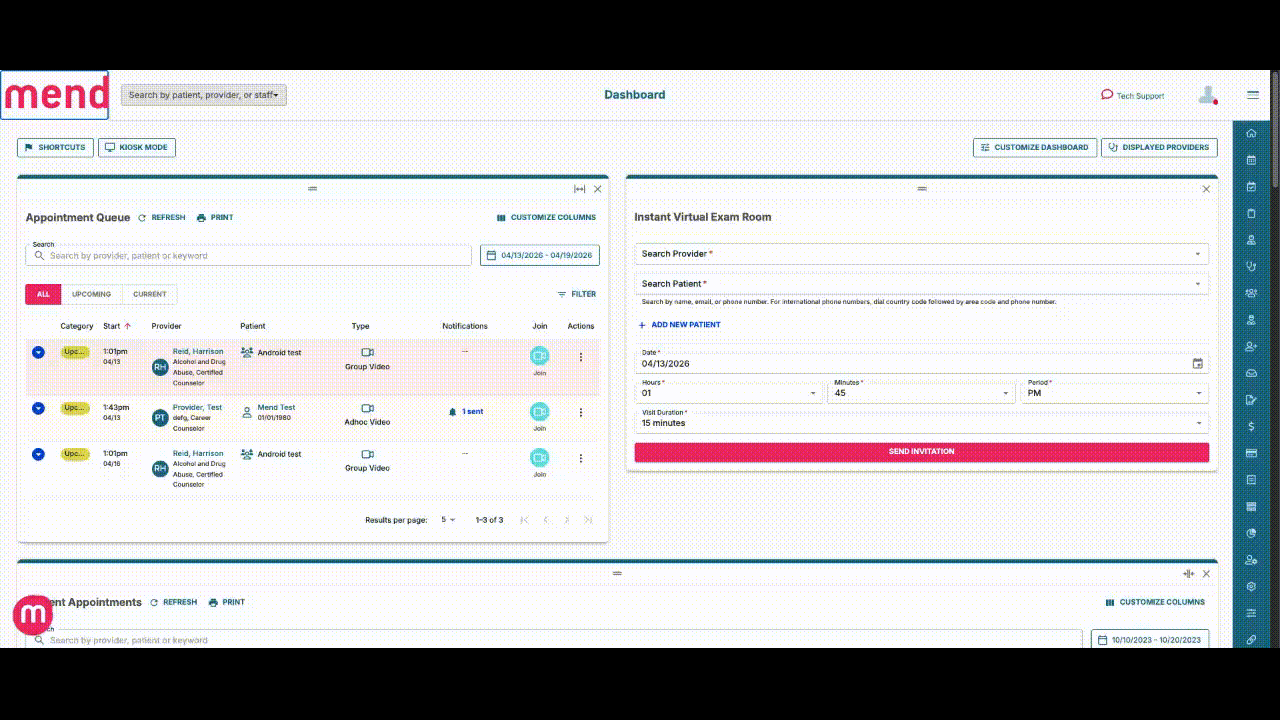
Task: Open the top search by patient dropdown
Action: (204, 95)
